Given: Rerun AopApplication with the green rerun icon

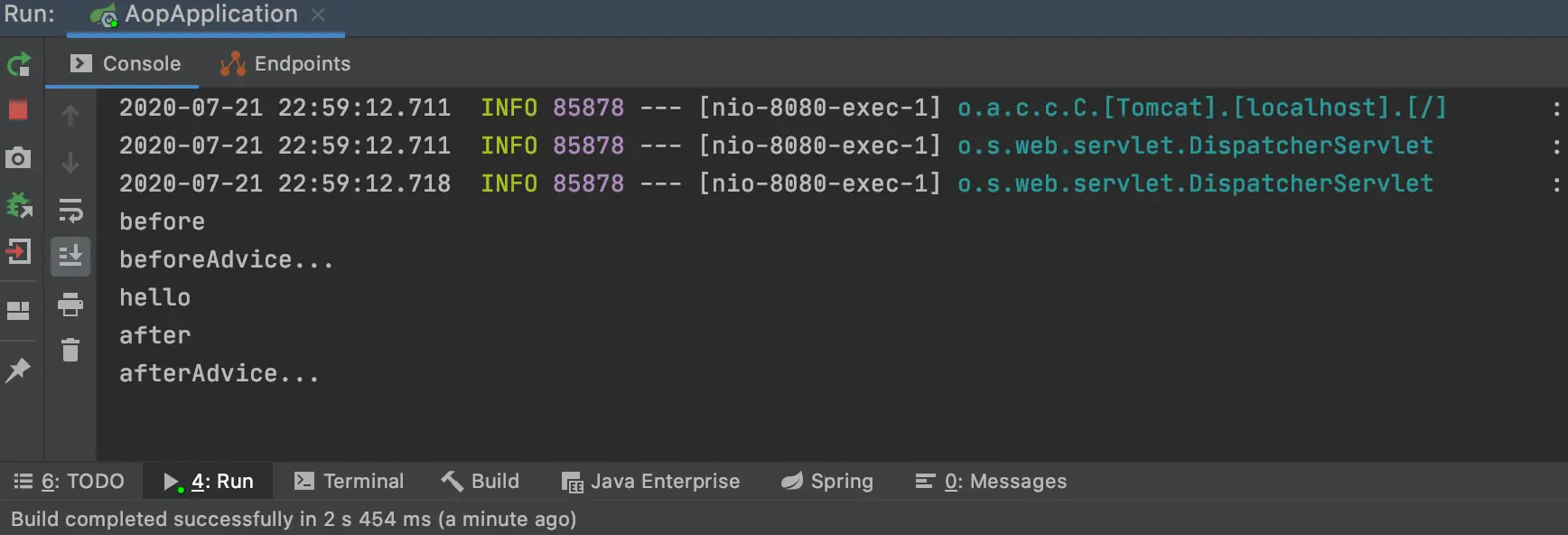Looking at the screenshot, I should click(x=19, y=64).
